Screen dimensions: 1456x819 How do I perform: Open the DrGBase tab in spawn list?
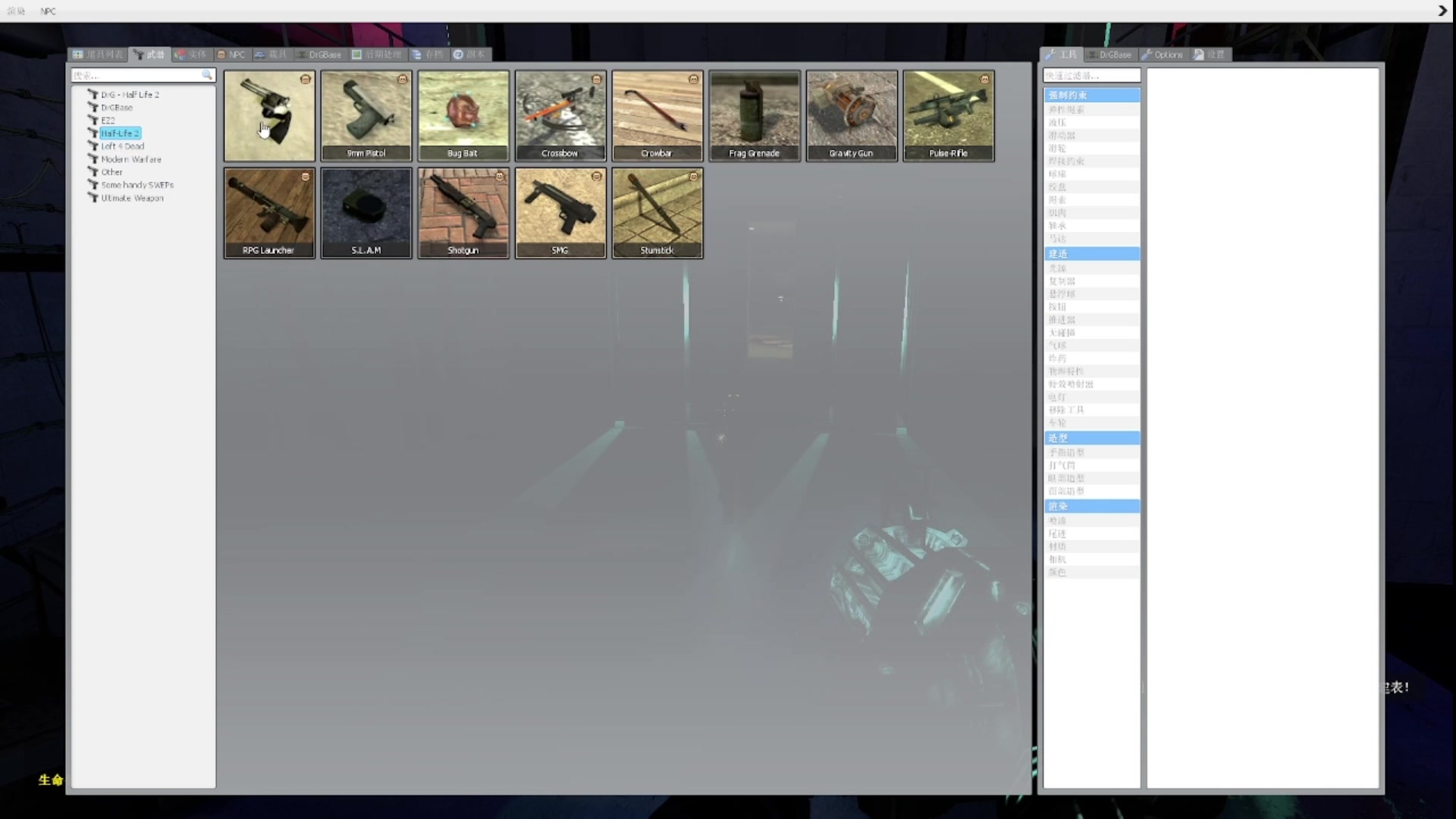coord(319,55)
